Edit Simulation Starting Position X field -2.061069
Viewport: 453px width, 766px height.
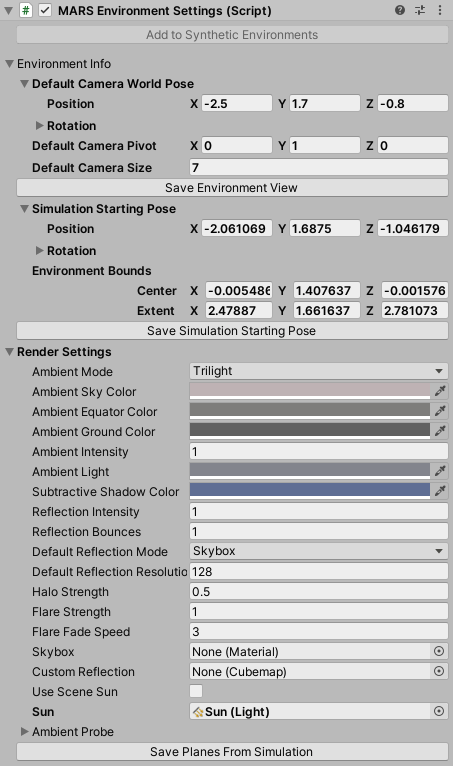coord(237,229)
